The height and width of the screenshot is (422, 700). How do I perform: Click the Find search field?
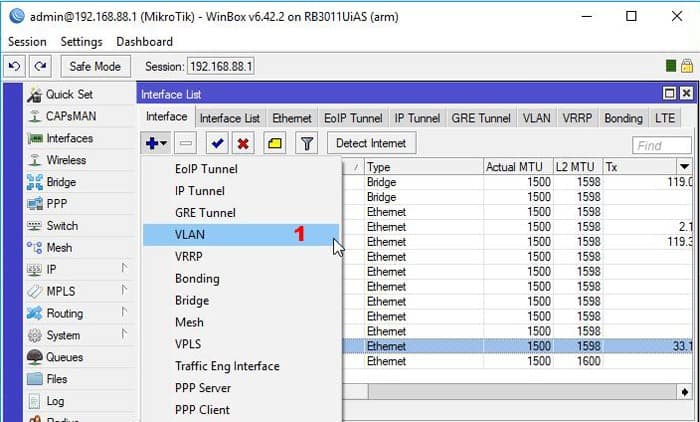coord(662,146)
